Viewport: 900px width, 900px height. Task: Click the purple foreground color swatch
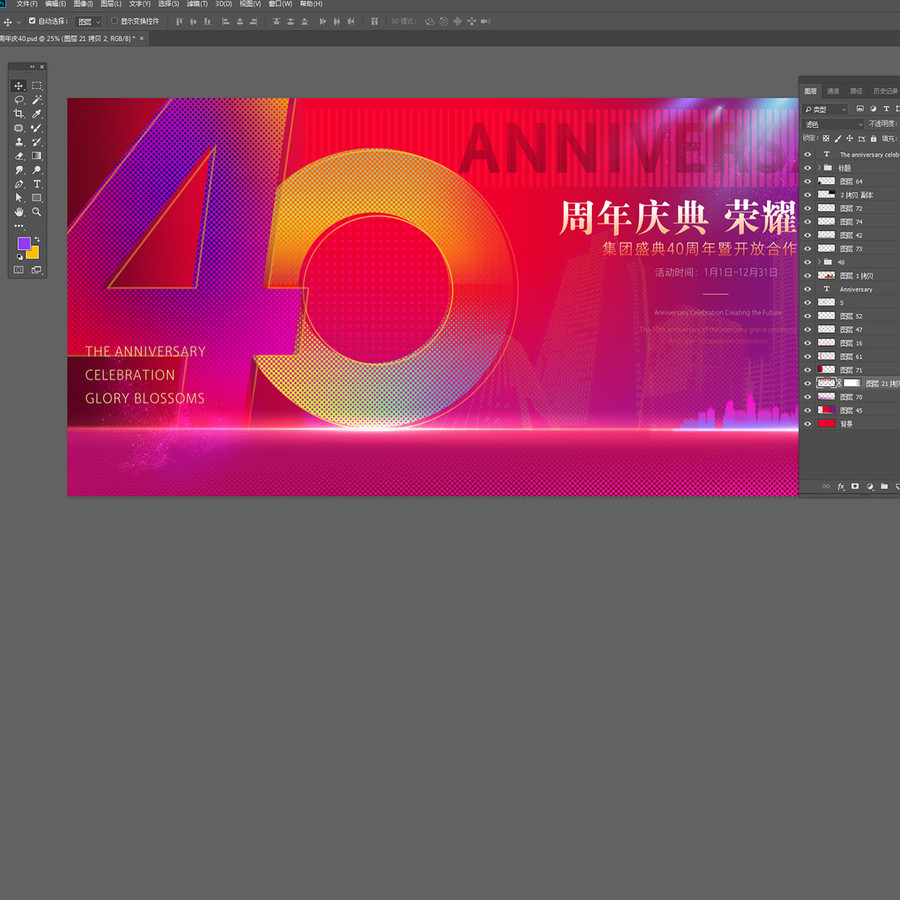tap(24, 243)
